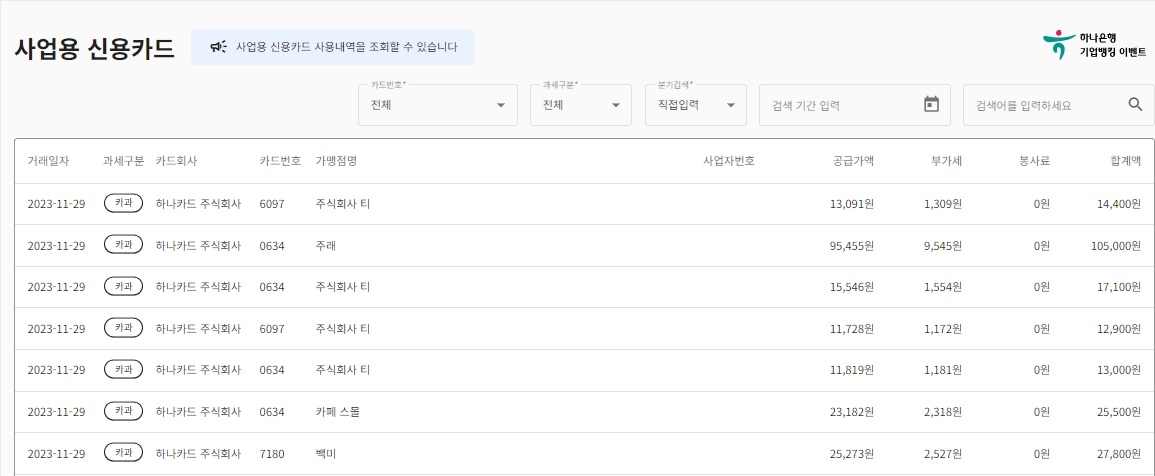1155x476 pixels.
Task: Click 키과 badge in the 카페 스몰 row
Action: tap(123, 411)
